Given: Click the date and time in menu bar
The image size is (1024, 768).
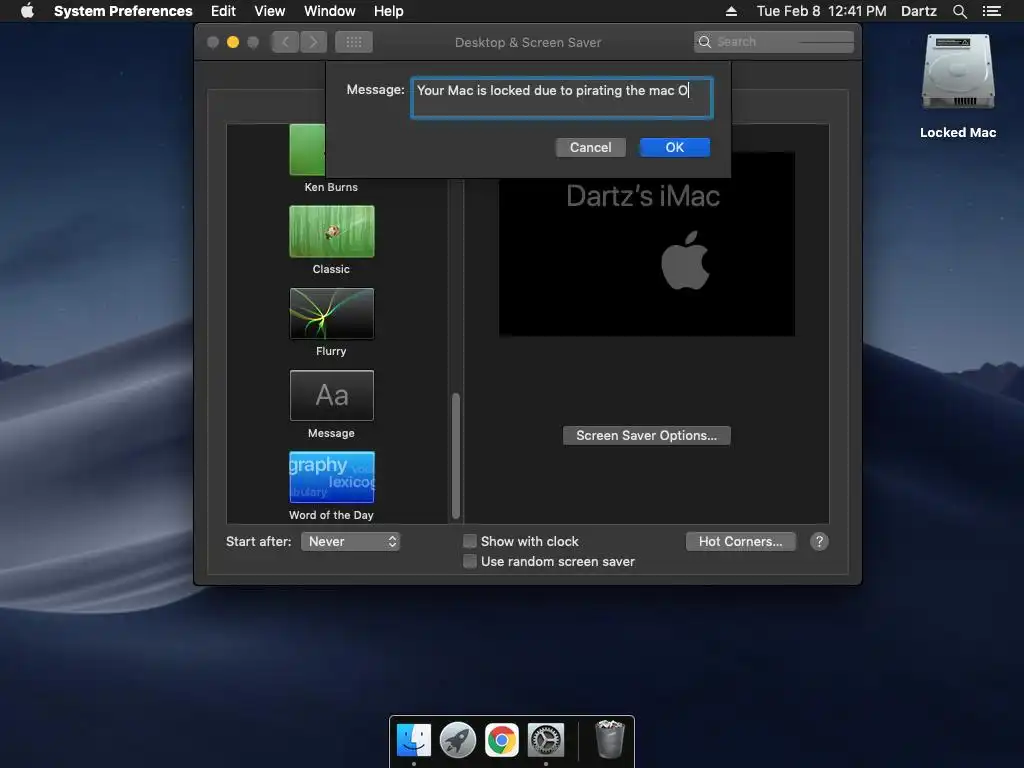Looking at the screenshot, I should pos(822,11).
